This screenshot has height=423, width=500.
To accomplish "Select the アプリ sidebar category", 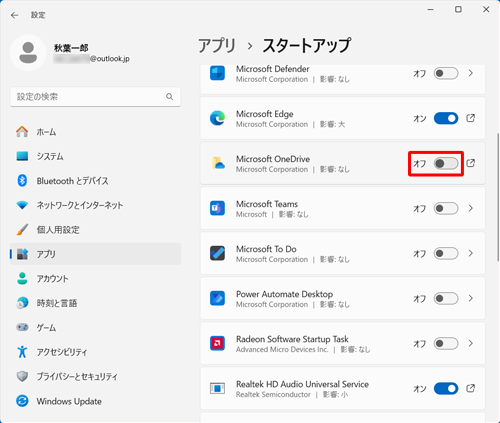I will (x=95, y=254).
